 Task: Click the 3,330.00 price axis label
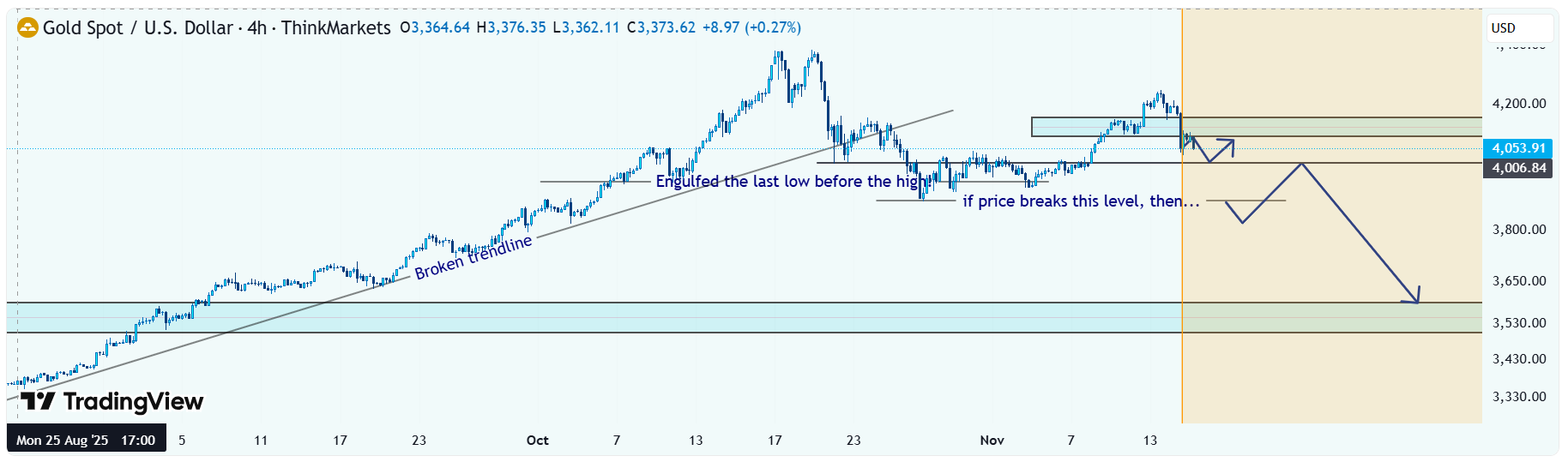[1518, 397]
